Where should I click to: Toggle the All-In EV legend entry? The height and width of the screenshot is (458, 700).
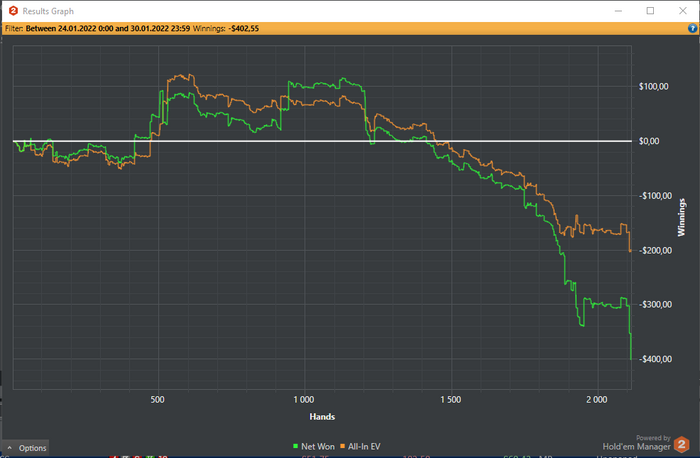(x=360, y=446)
